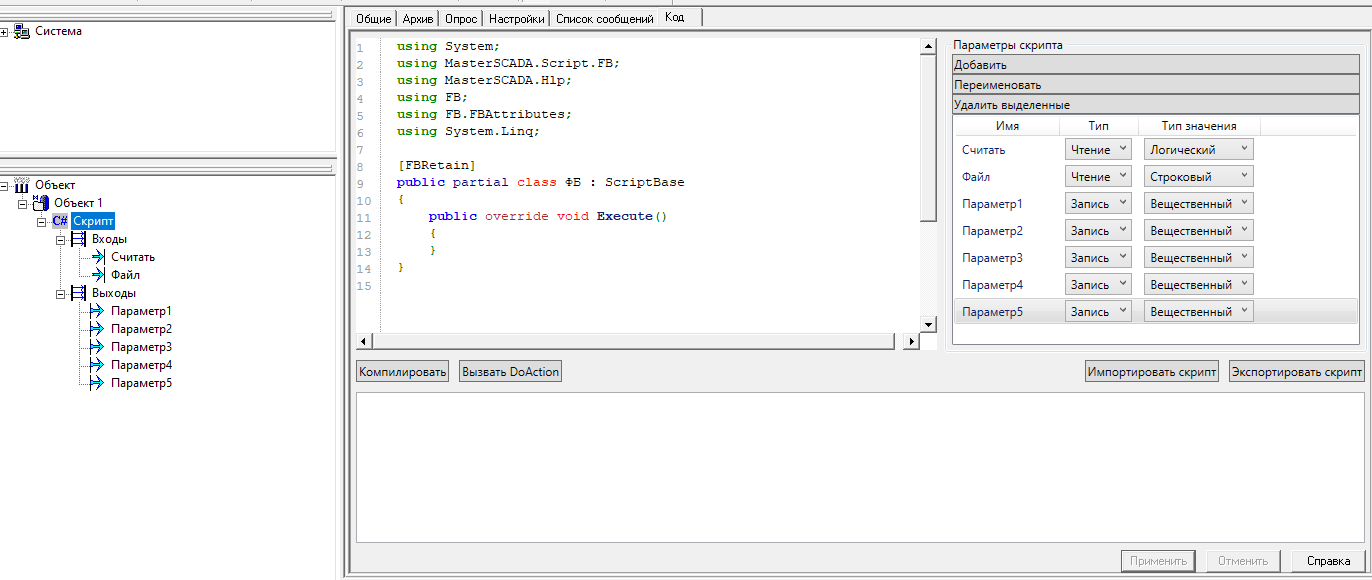Switch to the Опрос tab
This screenshot has height=580, width=1372.
[x=462, y=19]
